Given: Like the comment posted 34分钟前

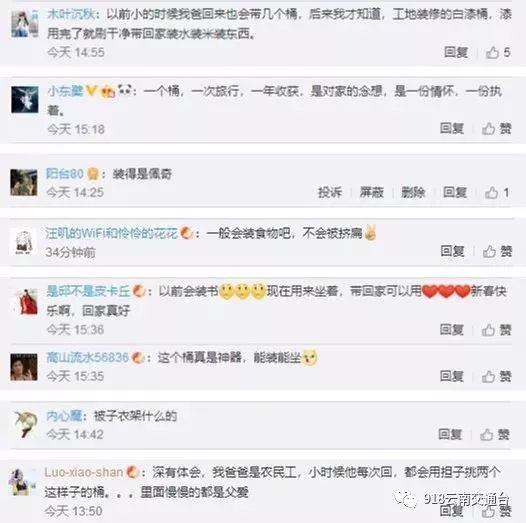Looking at the screenshot, I should coord(497,251).
